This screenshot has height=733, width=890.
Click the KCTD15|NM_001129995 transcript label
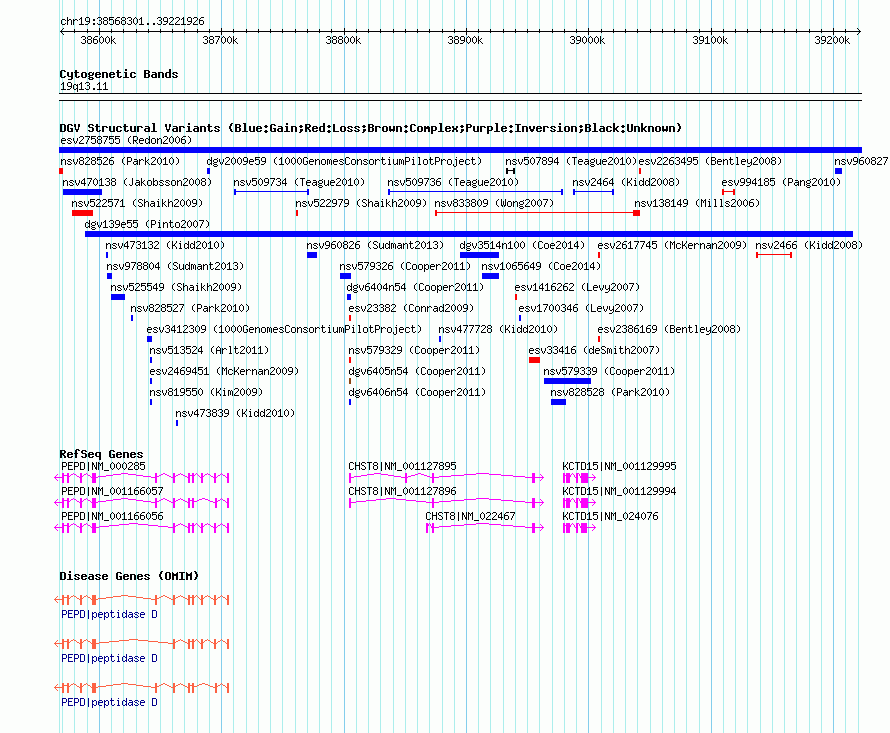pyautogui.click(x=619, y=466)
